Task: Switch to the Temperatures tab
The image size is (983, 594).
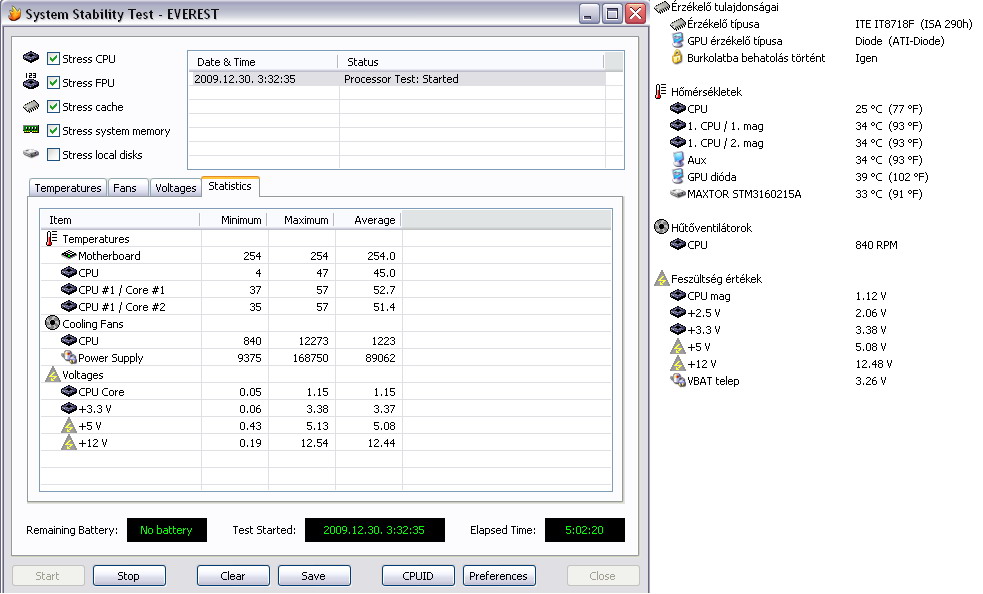Action: coord(68,188)
